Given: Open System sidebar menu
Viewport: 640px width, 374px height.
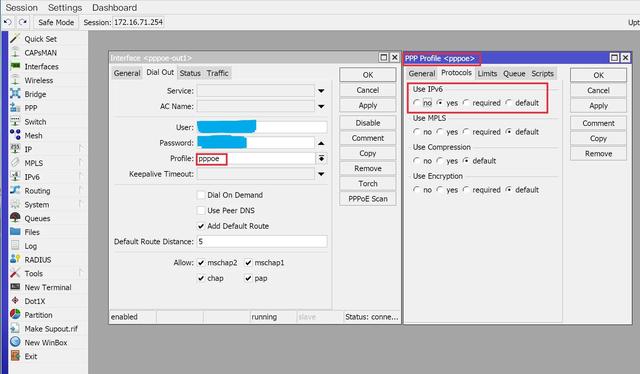Looking at the screenshot, I should click(x=36, y=205).
